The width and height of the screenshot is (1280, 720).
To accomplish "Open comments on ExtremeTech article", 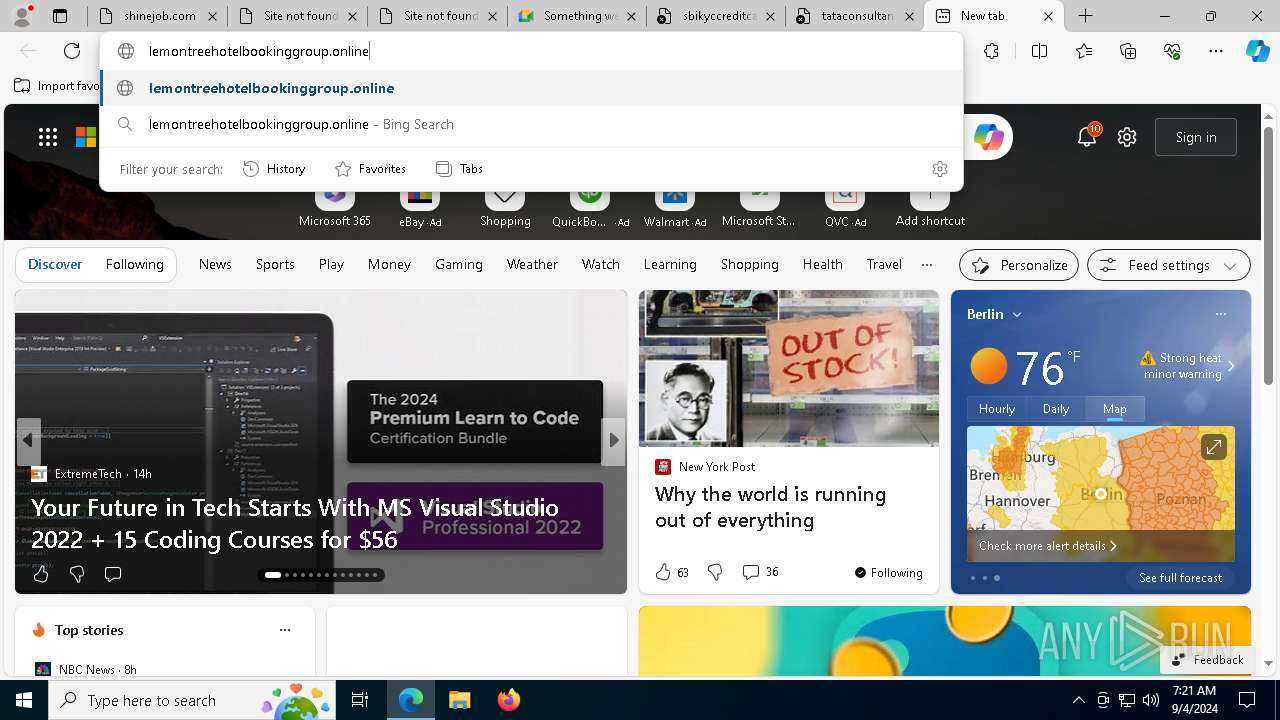I will pos(113,574).
